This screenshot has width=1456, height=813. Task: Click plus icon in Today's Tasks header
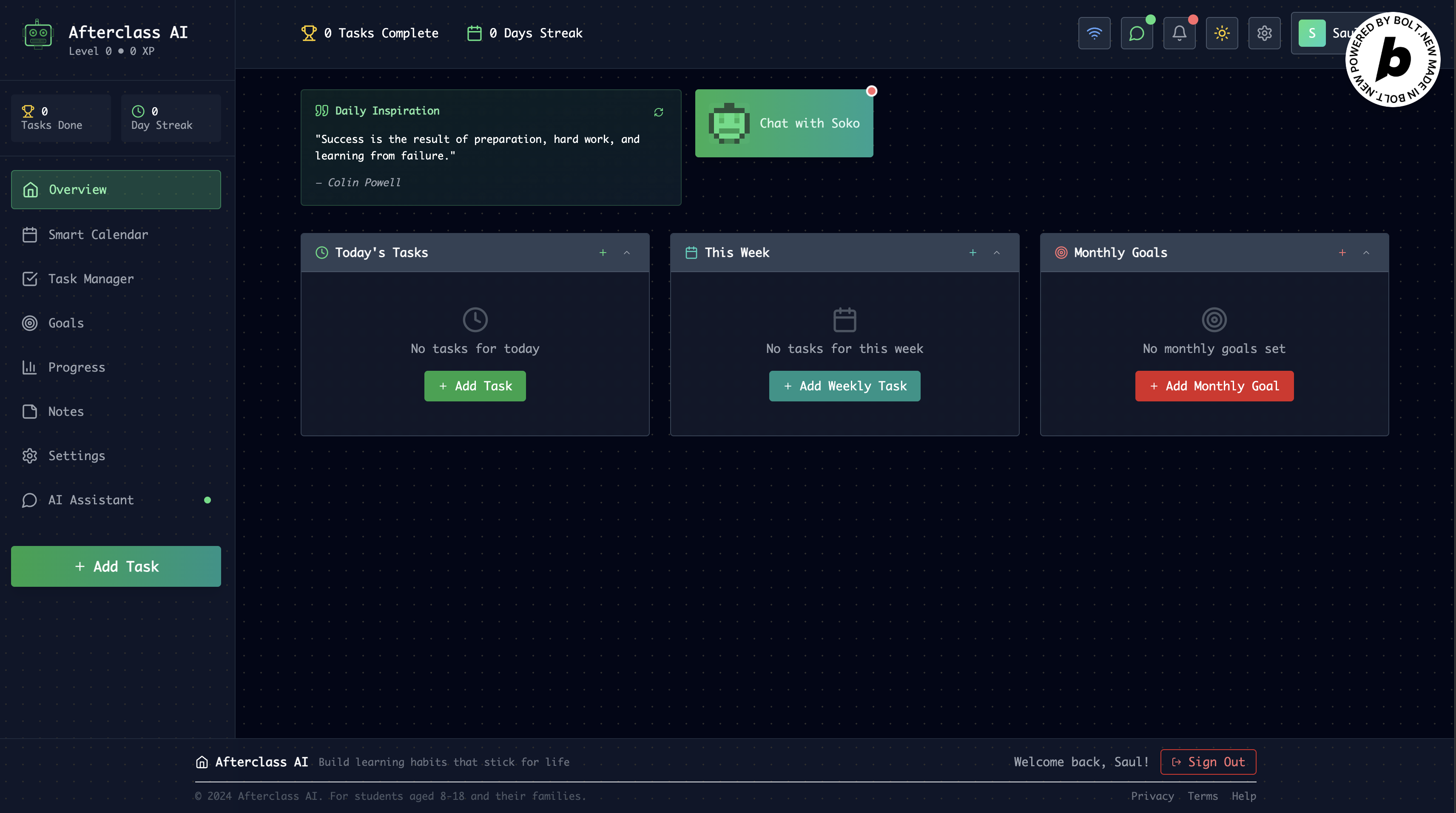pyautogui.click(x=603, y=253)
